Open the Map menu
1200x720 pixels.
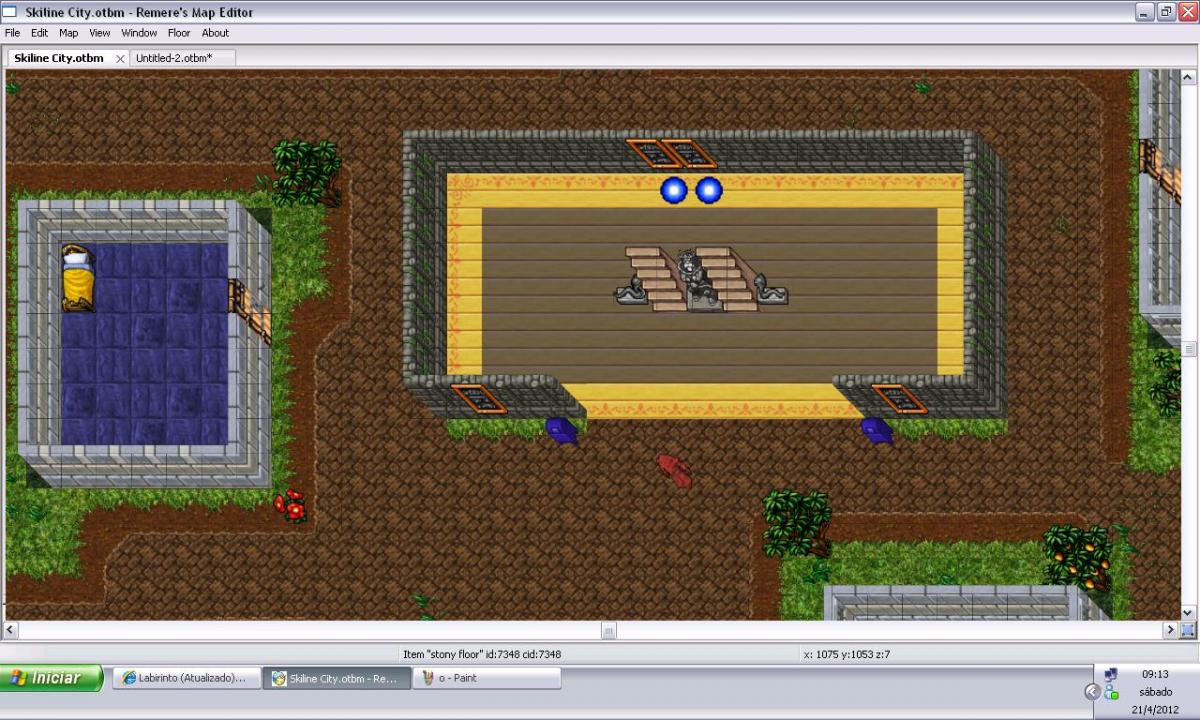pyautogui.click(x=68, y=33)
